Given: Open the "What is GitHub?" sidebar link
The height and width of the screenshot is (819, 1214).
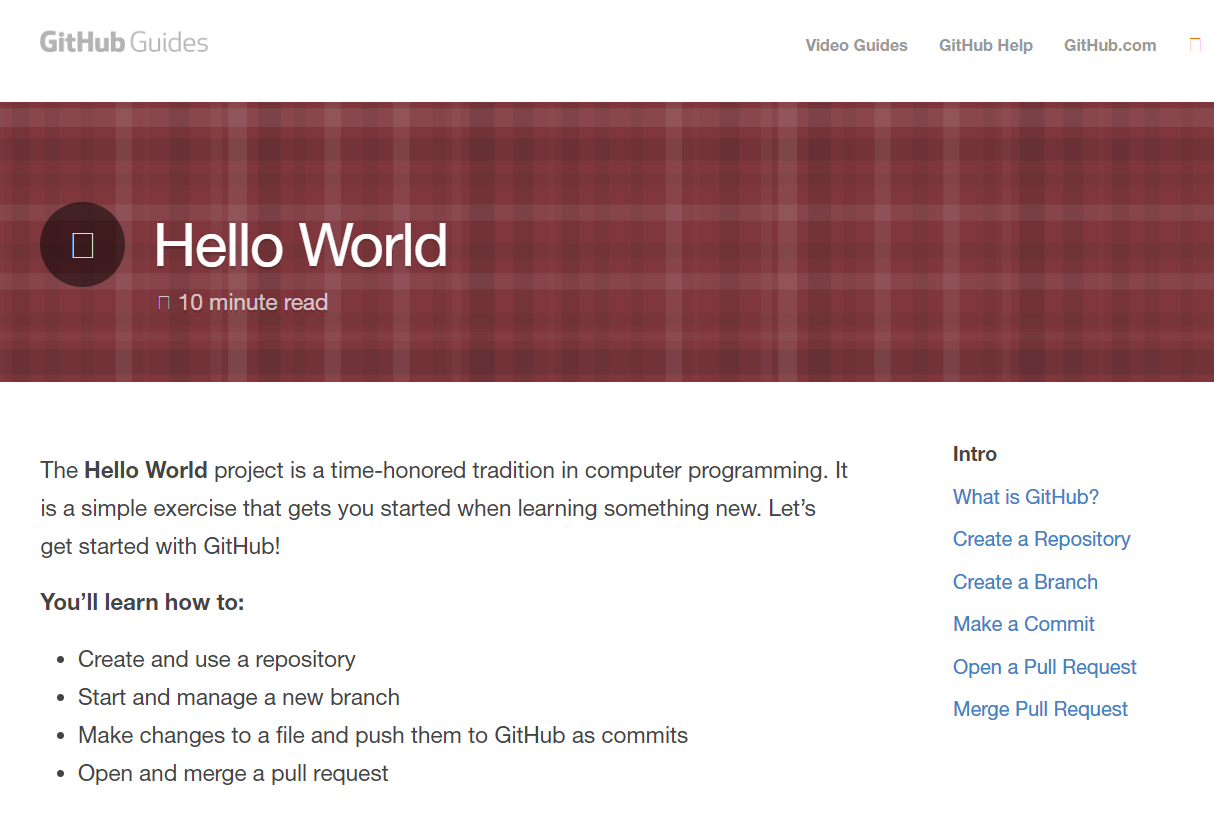Looking at the screenshot, I should click(x=1025, y=496).
